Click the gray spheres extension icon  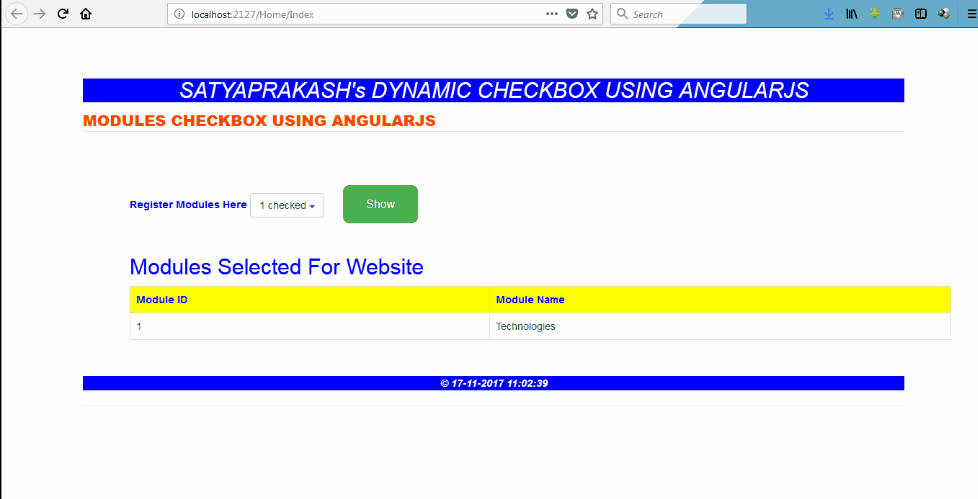click(944, 14)
